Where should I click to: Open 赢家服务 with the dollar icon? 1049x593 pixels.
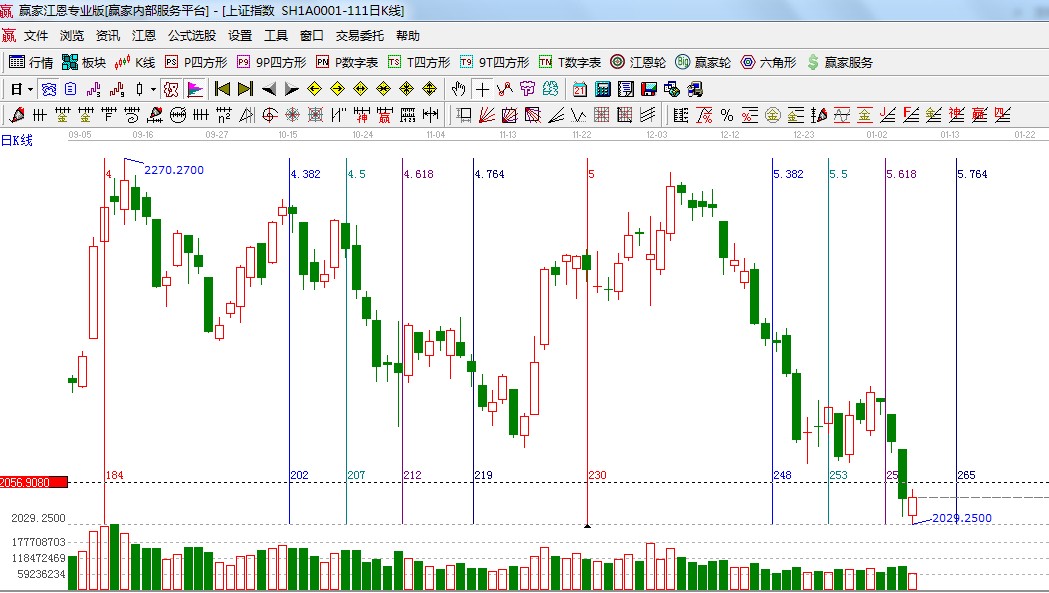[840, 62]
